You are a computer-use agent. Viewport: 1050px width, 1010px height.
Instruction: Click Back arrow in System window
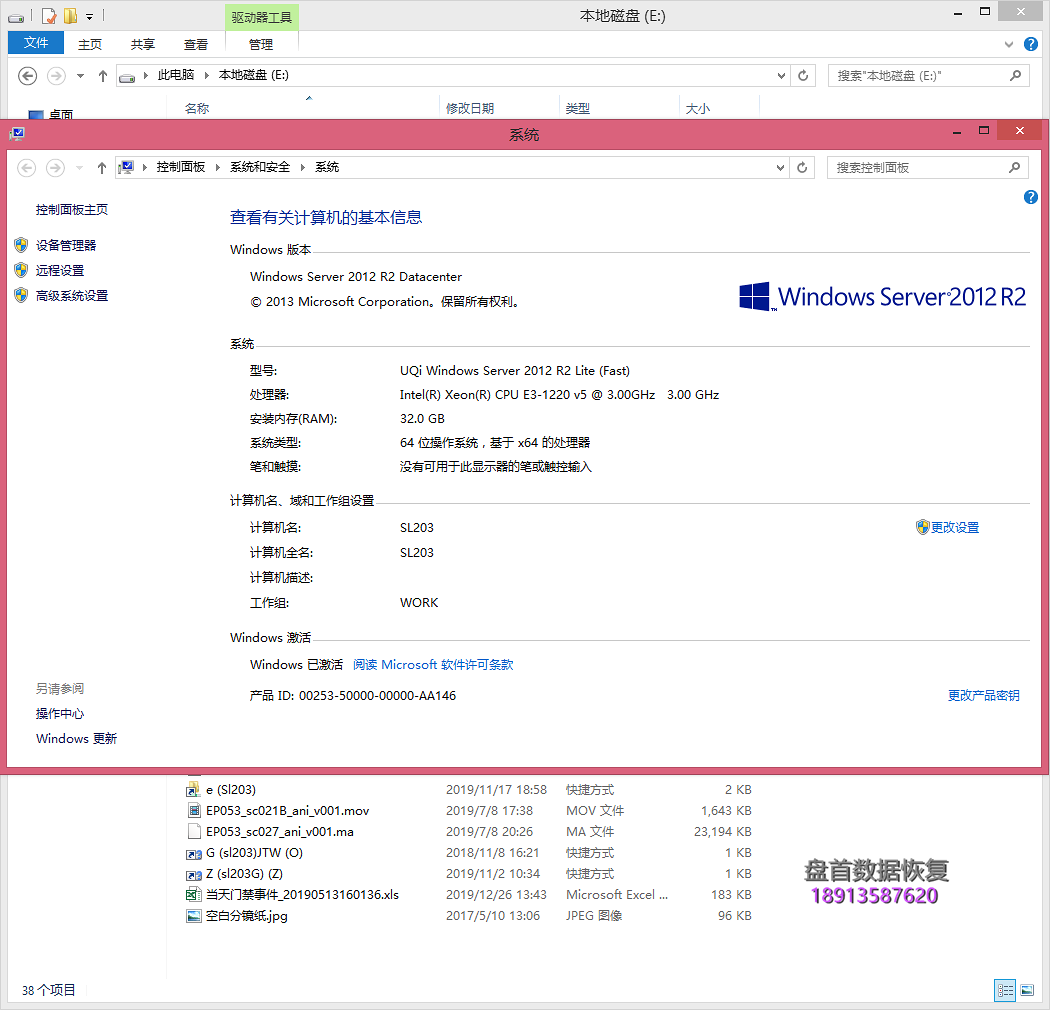click(x=27, y=167)
